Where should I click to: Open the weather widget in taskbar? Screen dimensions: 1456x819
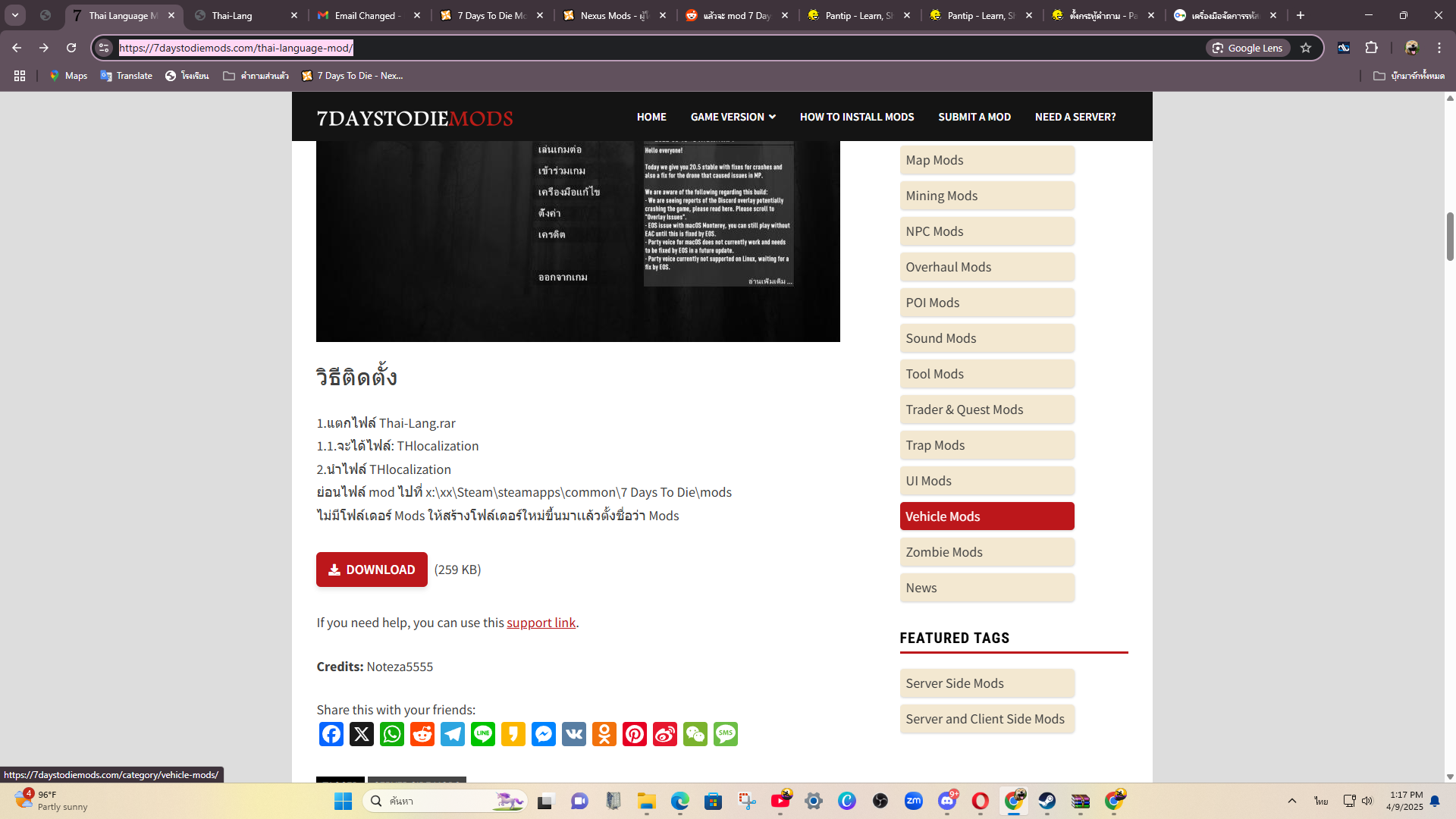pyautogui.click(x=52, y=801)
